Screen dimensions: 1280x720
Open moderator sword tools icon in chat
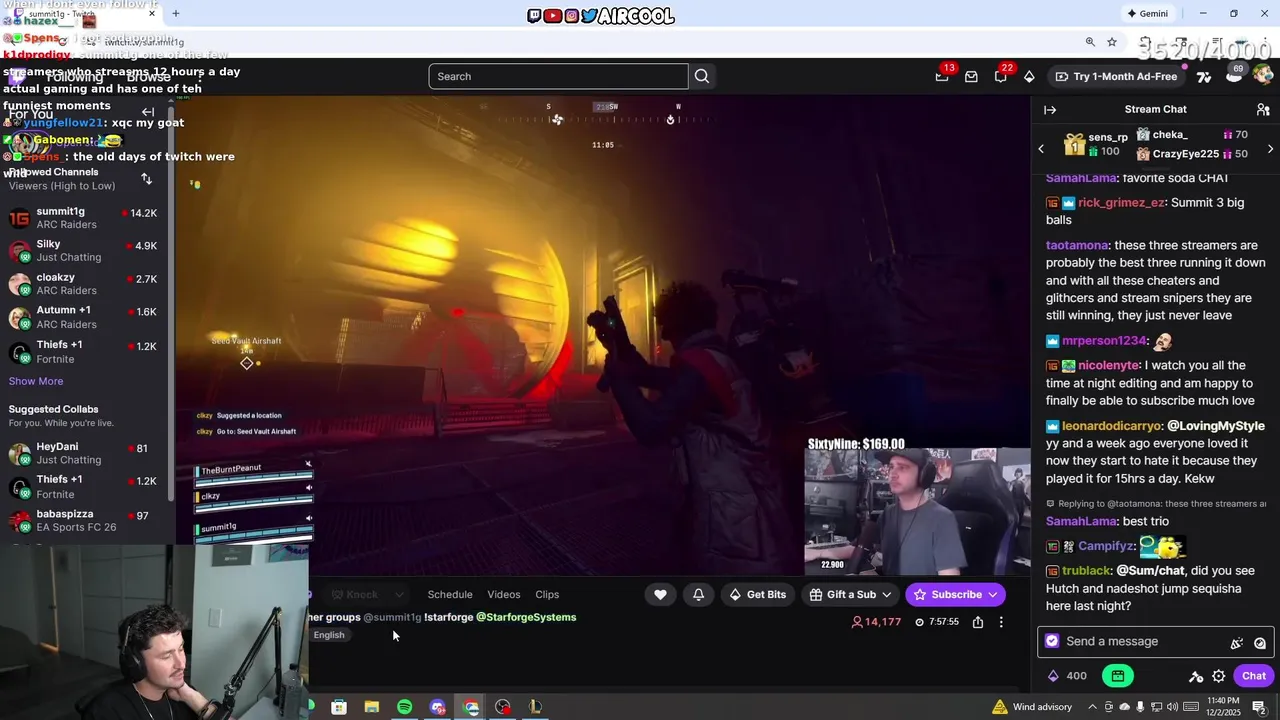(x=1196, y=676)
